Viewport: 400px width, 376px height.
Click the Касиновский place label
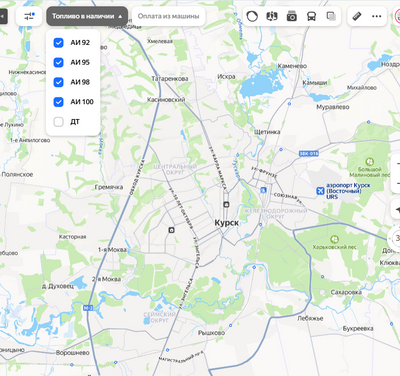point(166,99)
